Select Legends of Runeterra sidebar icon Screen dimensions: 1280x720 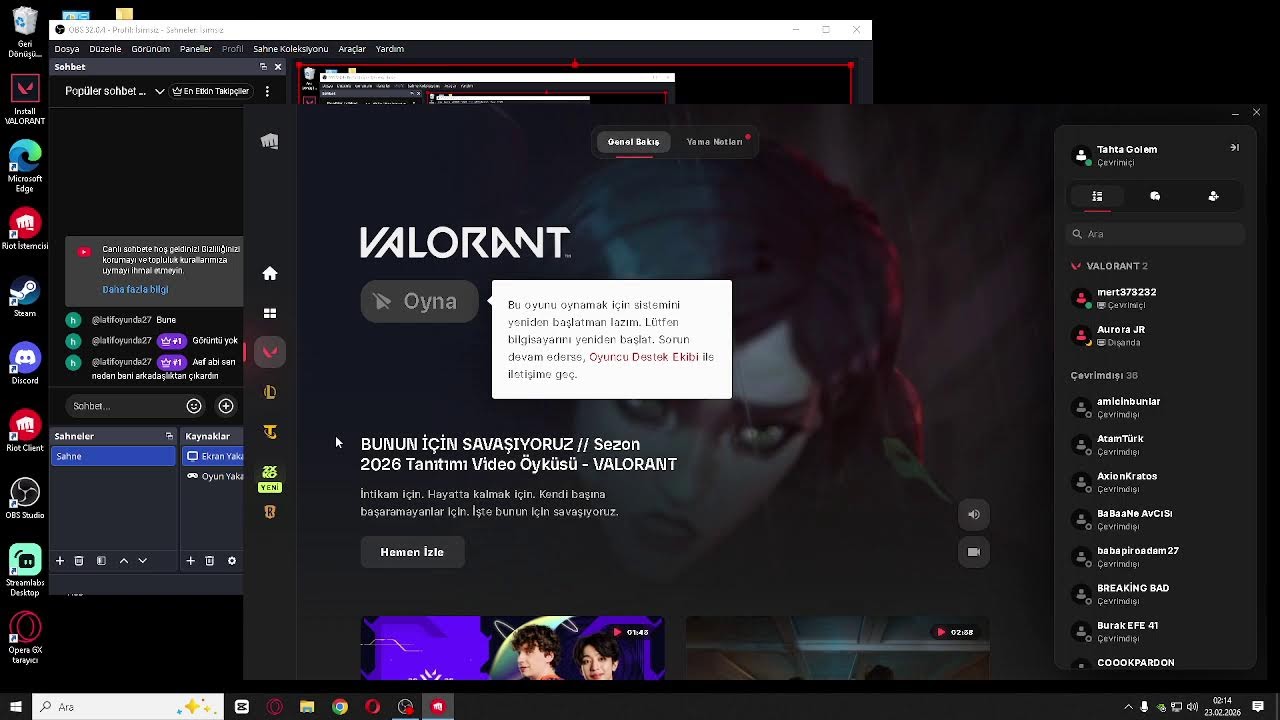[269, 512]
